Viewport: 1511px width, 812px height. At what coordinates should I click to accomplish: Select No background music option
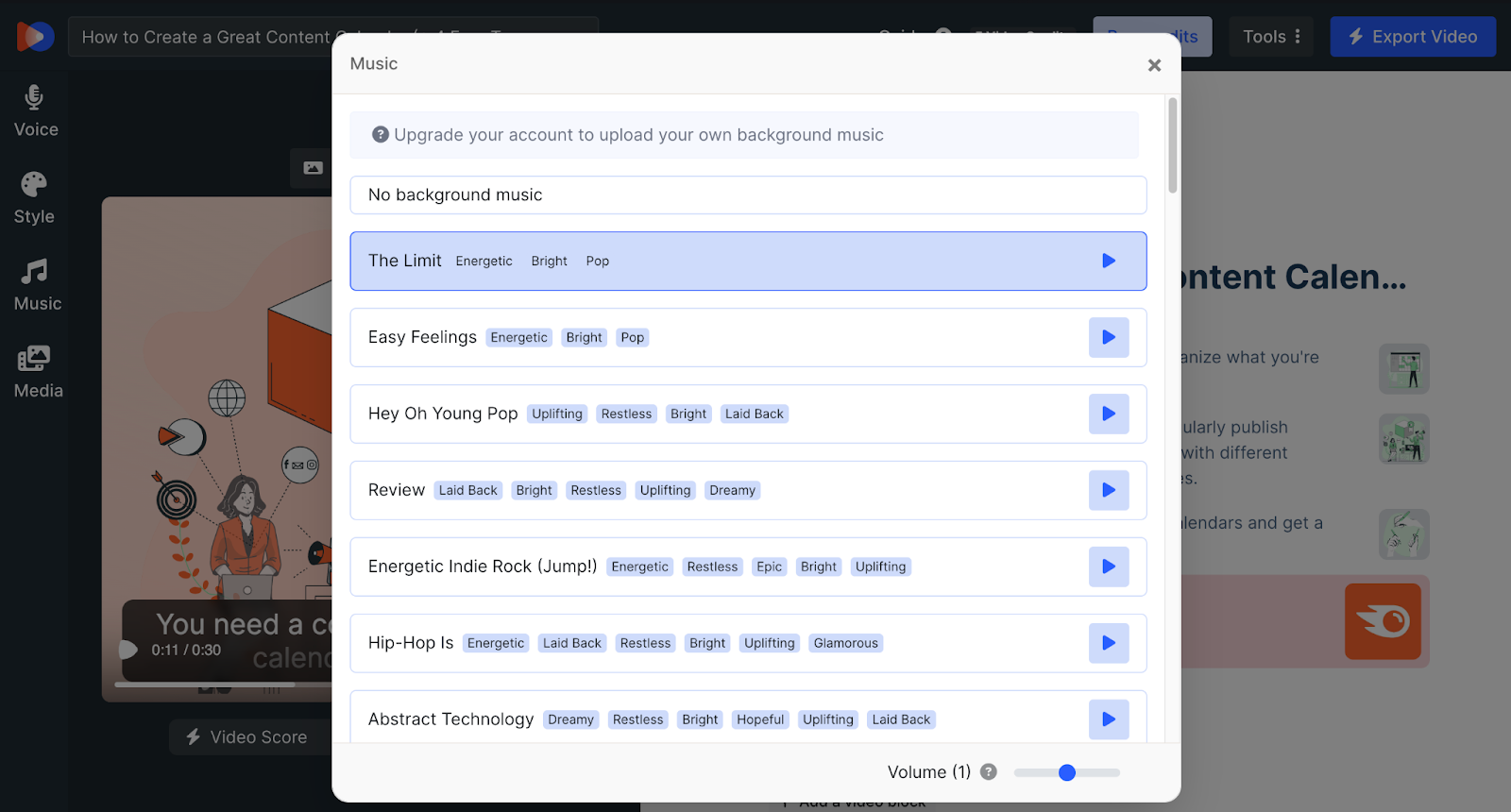[748, 195]
